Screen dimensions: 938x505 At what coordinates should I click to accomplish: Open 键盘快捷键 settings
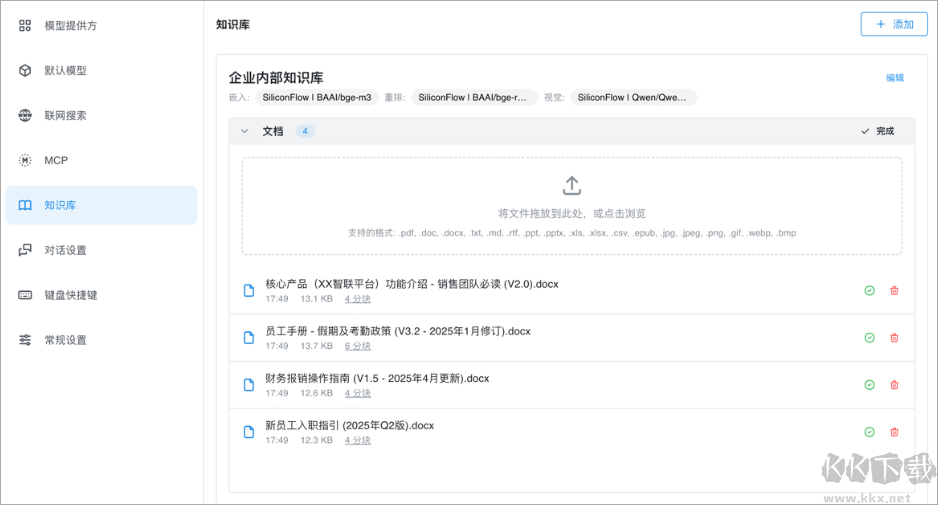pyautogui.click(x=102, y=295)
